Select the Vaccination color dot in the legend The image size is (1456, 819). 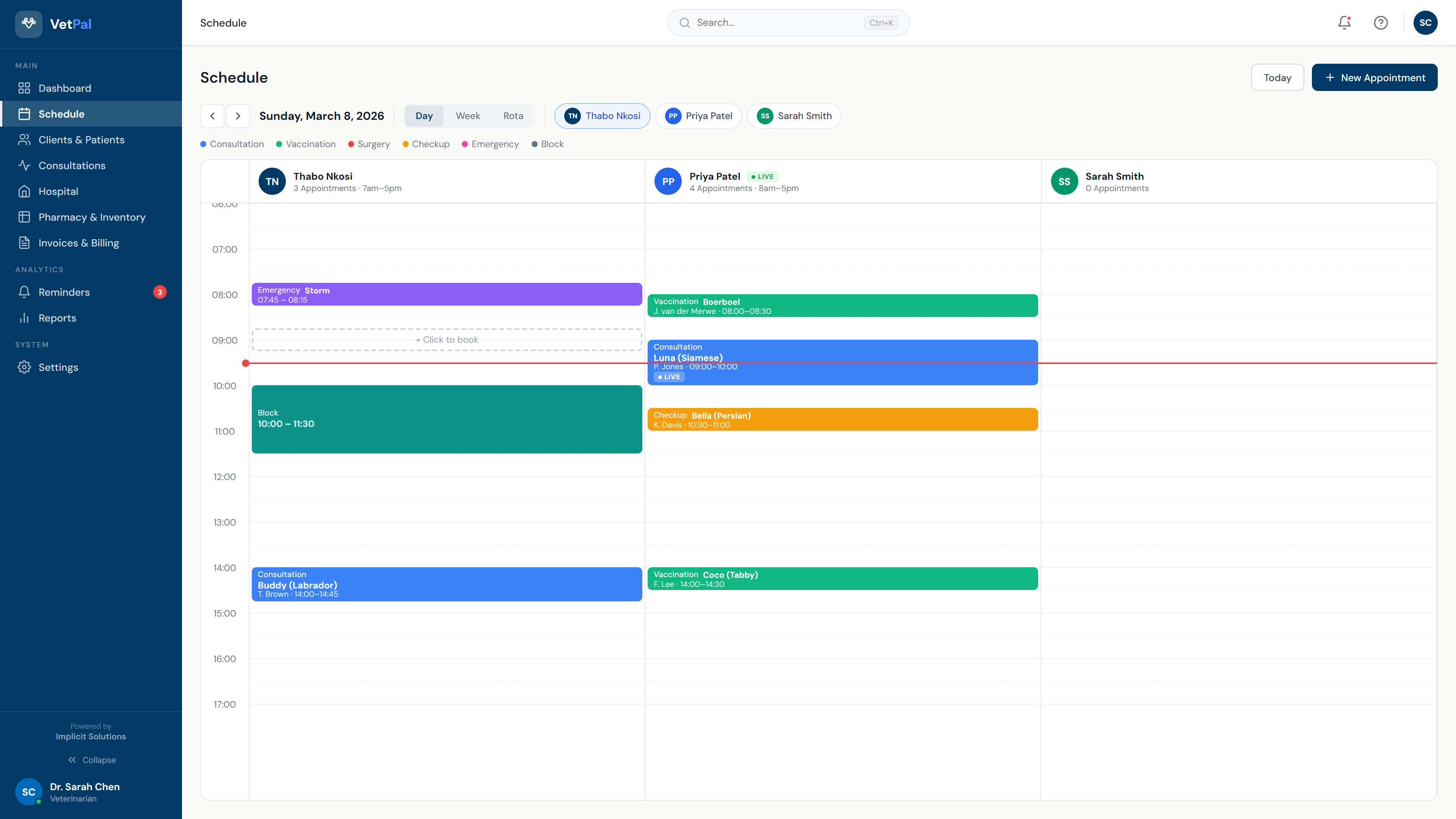tap(279, 144)
